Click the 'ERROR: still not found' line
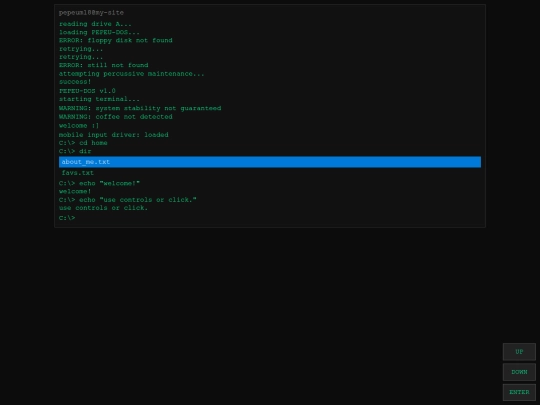The height and width of the screenshot is (405, 540). point(104,65)
